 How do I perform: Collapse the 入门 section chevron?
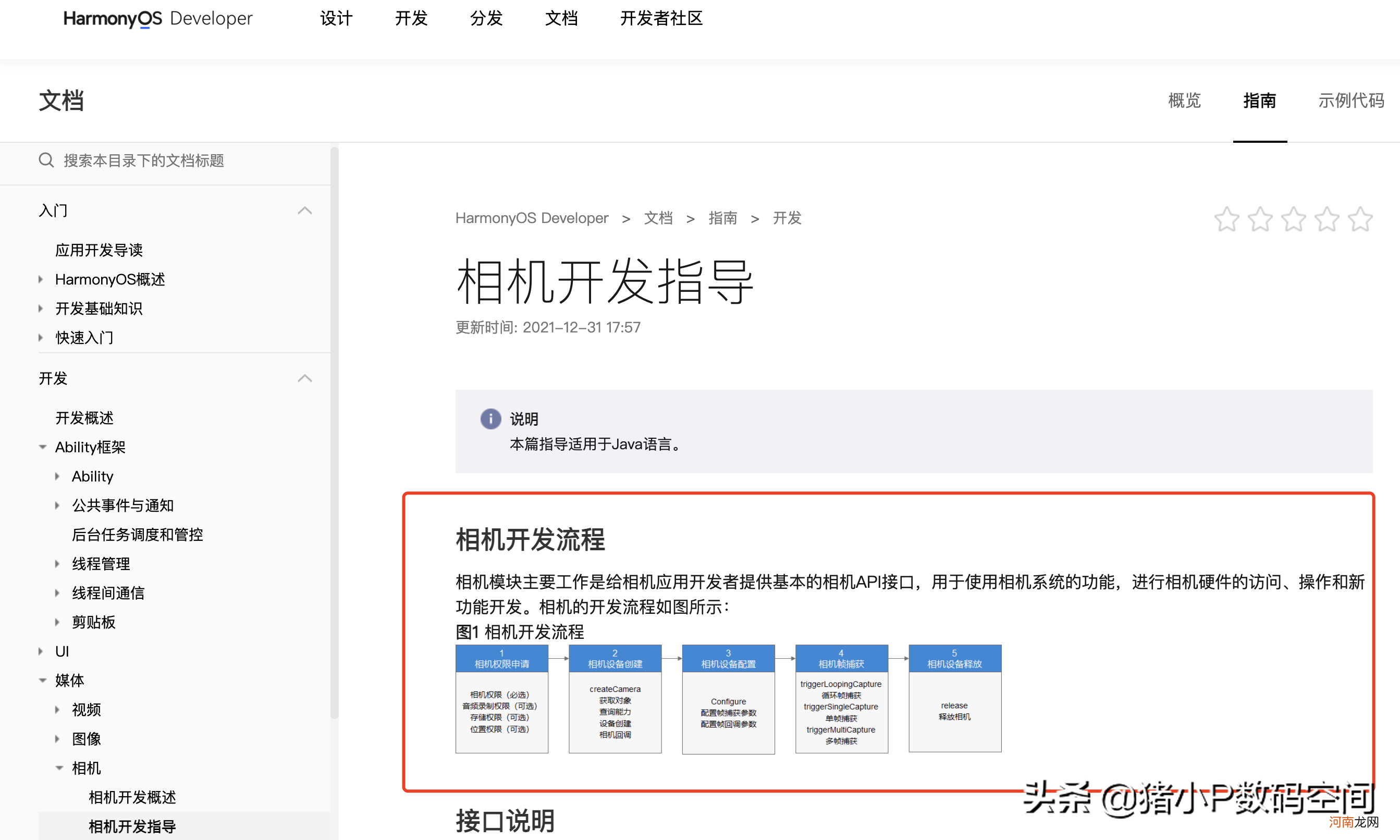coord(304,211)
